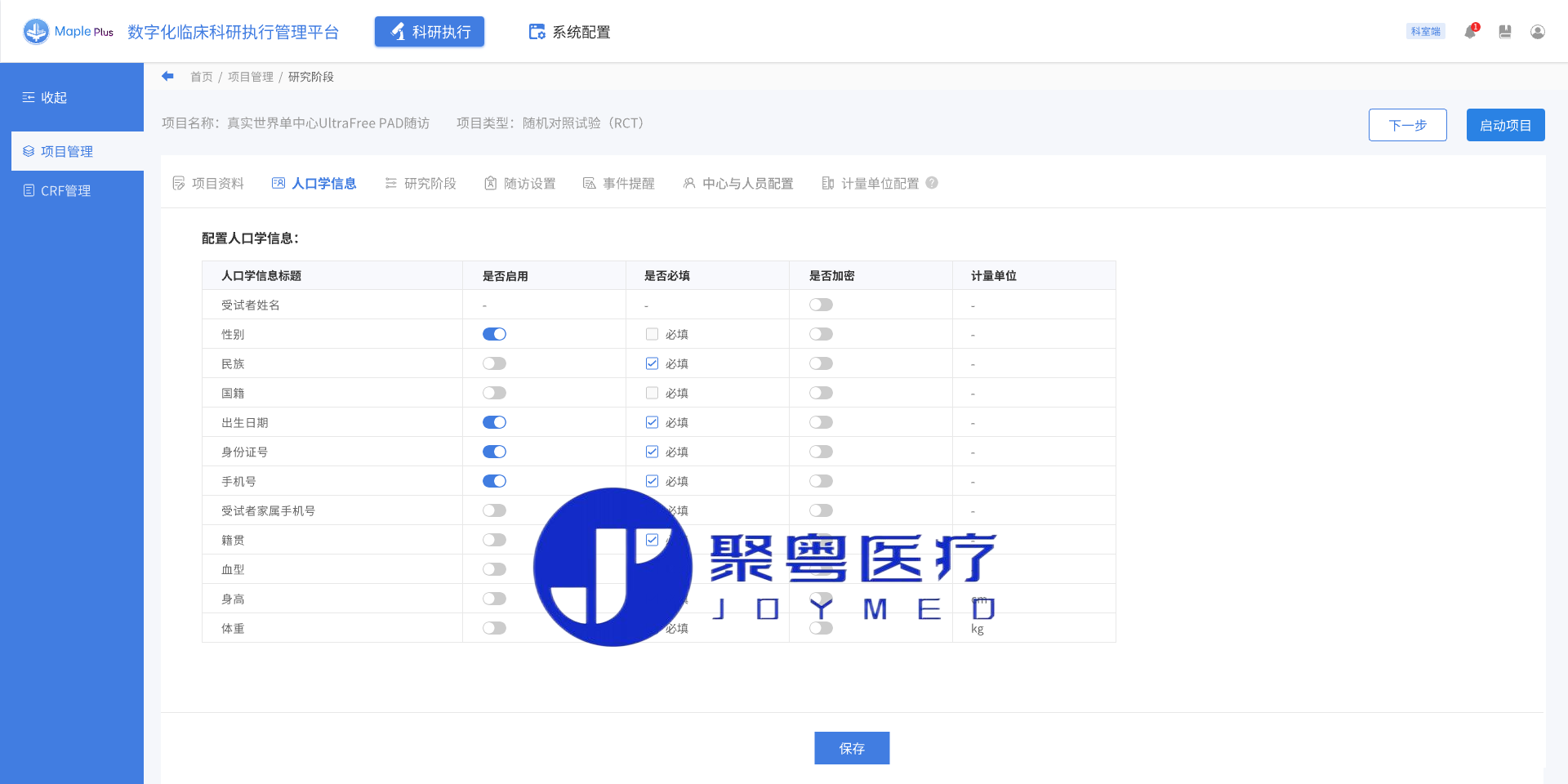Click the notification bell icon
The height and width of the screenshot is (784, 1568).
1470,32
